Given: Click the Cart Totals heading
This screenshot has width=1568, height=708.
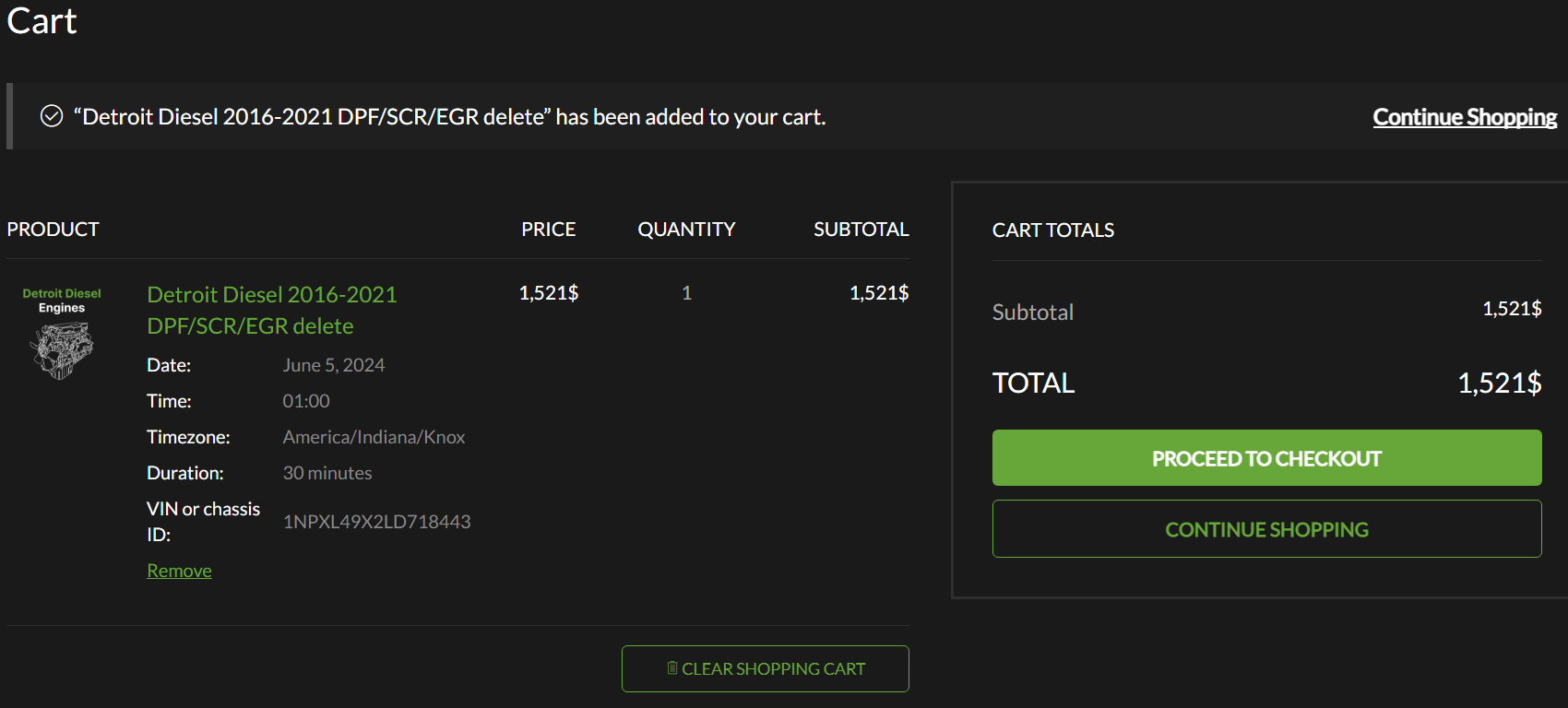Looking at the screenshot, I should [1052, 230].
